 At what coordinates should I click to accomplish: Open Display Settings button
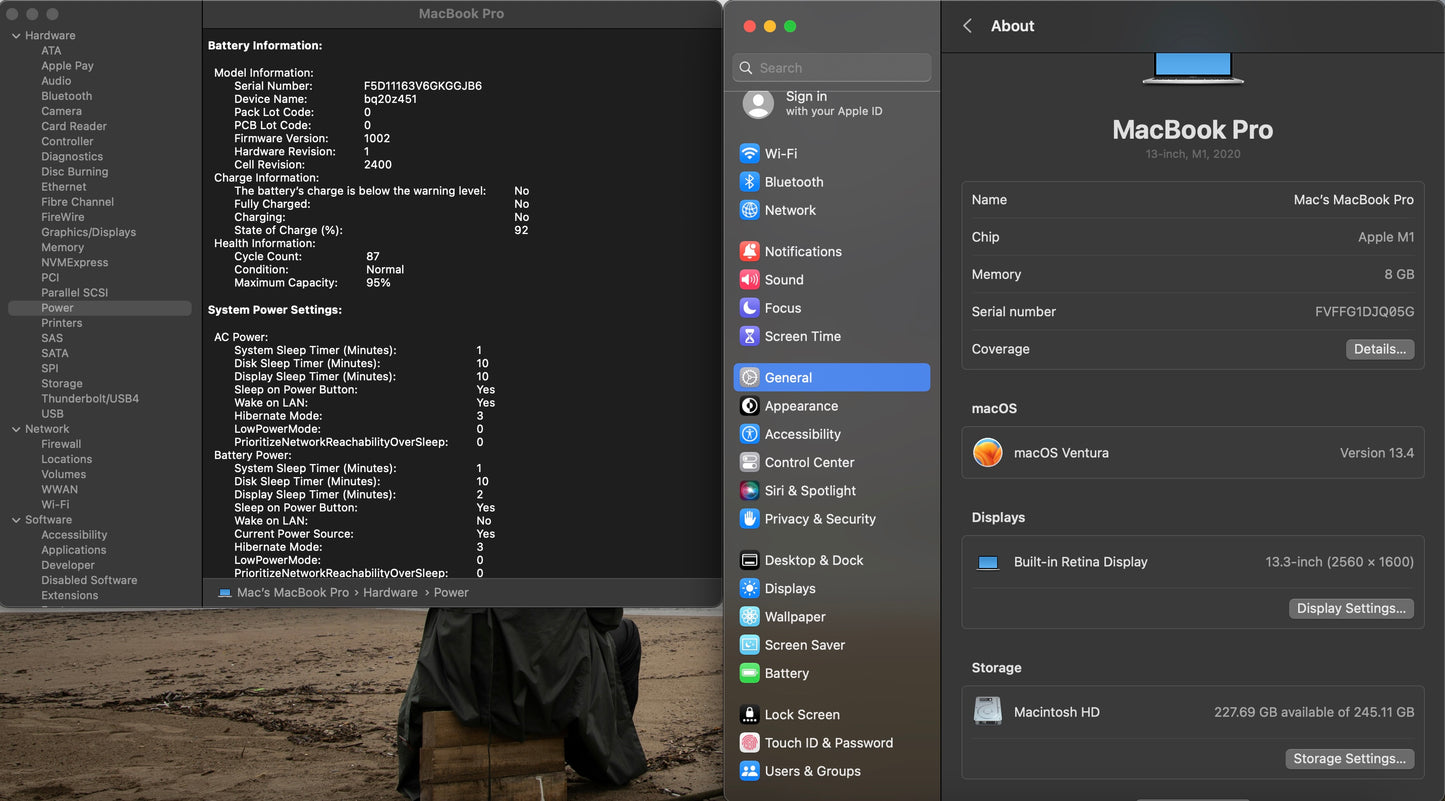click(1351, 608)
